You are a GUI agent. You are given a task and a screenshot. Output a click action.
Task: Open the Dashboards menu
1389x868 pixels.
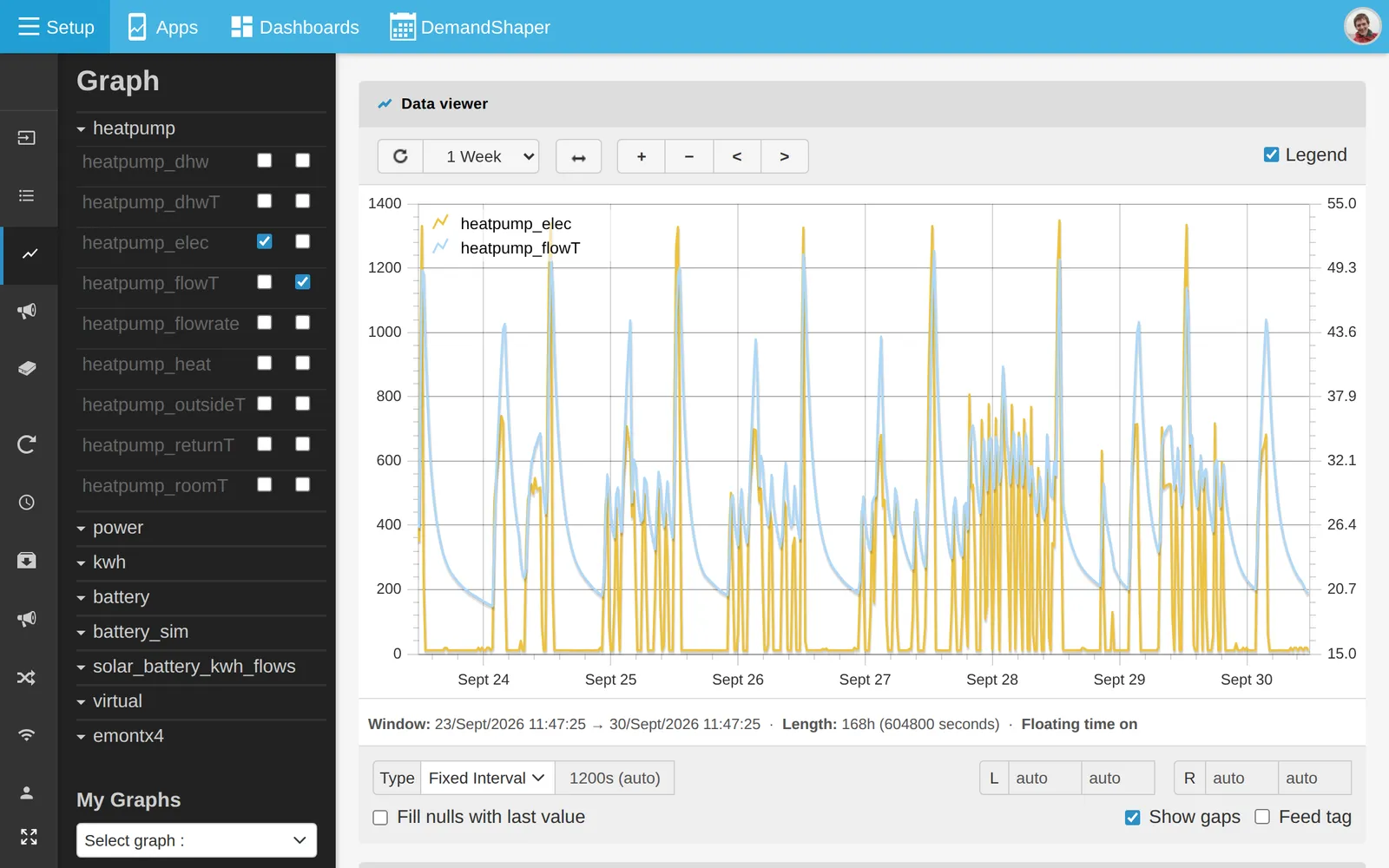pos(295,27)
